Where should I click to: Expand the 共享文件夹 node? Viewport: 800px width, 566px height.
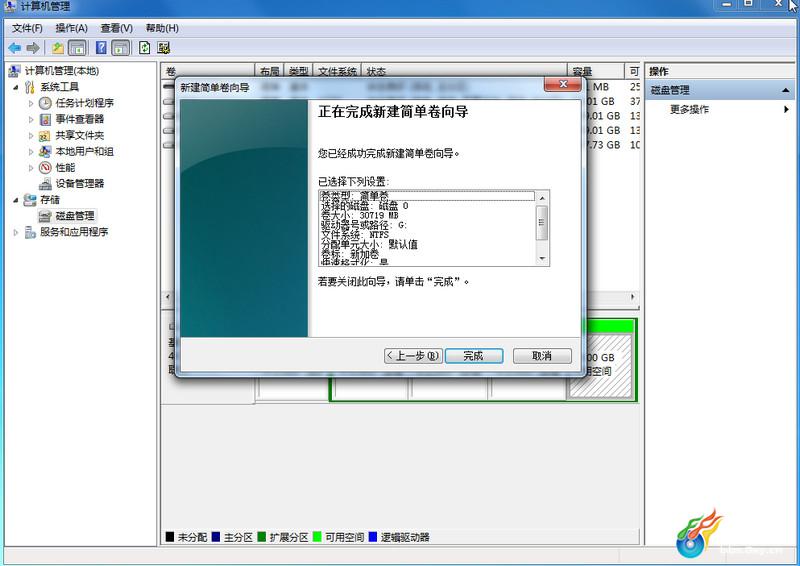tap(31, 136)
